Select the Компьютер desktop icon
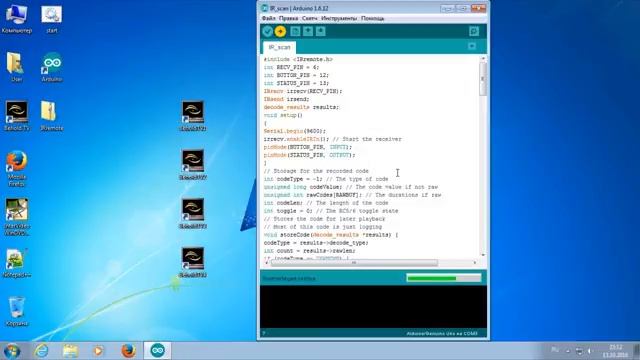 click(x=16, y=19)
